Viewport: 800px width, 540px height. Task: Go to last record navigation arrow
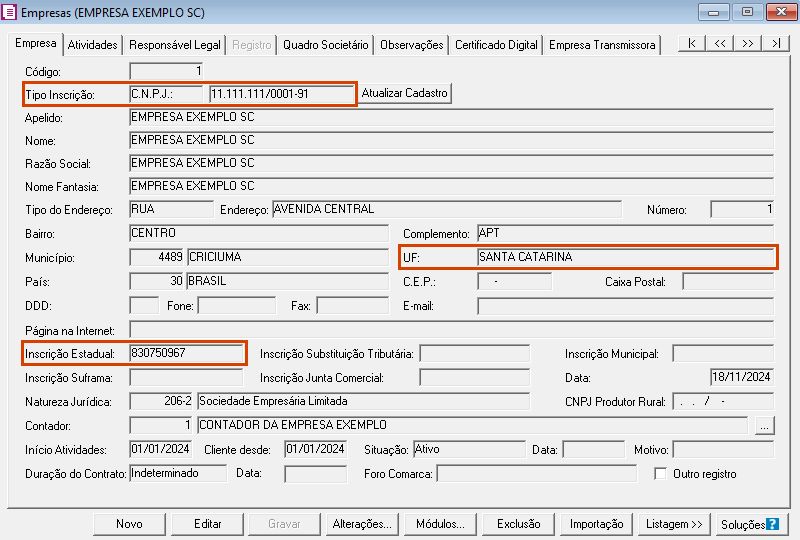click(776, 43)
